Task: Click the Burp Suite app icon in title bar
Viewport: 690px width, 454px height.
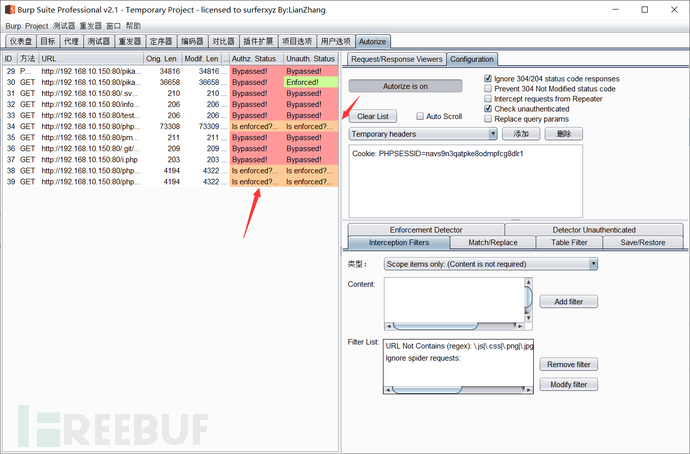Action: [9, 9]
